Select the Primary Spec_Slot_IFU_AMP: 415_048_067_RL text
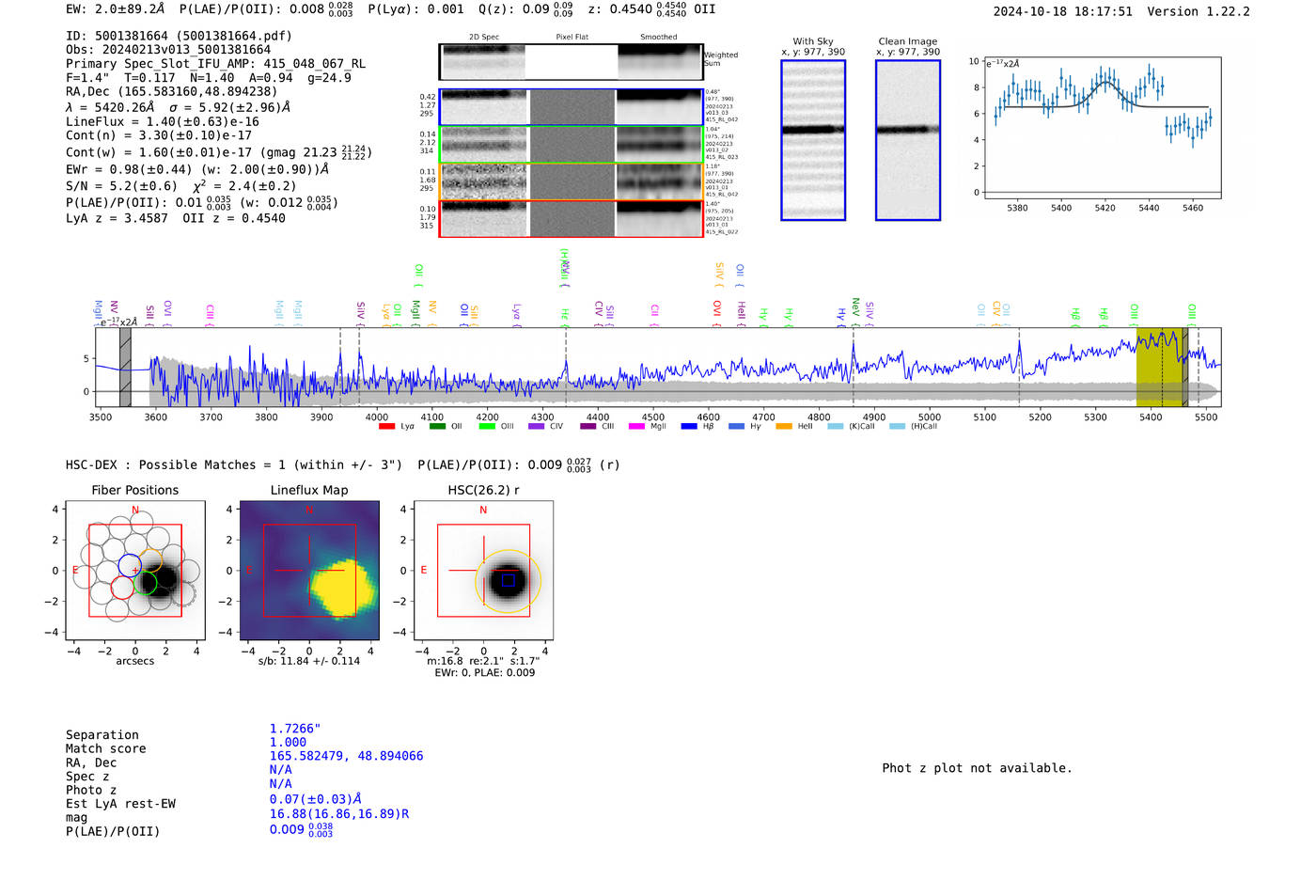This screenshot has width=1316, height=896. 215,64
